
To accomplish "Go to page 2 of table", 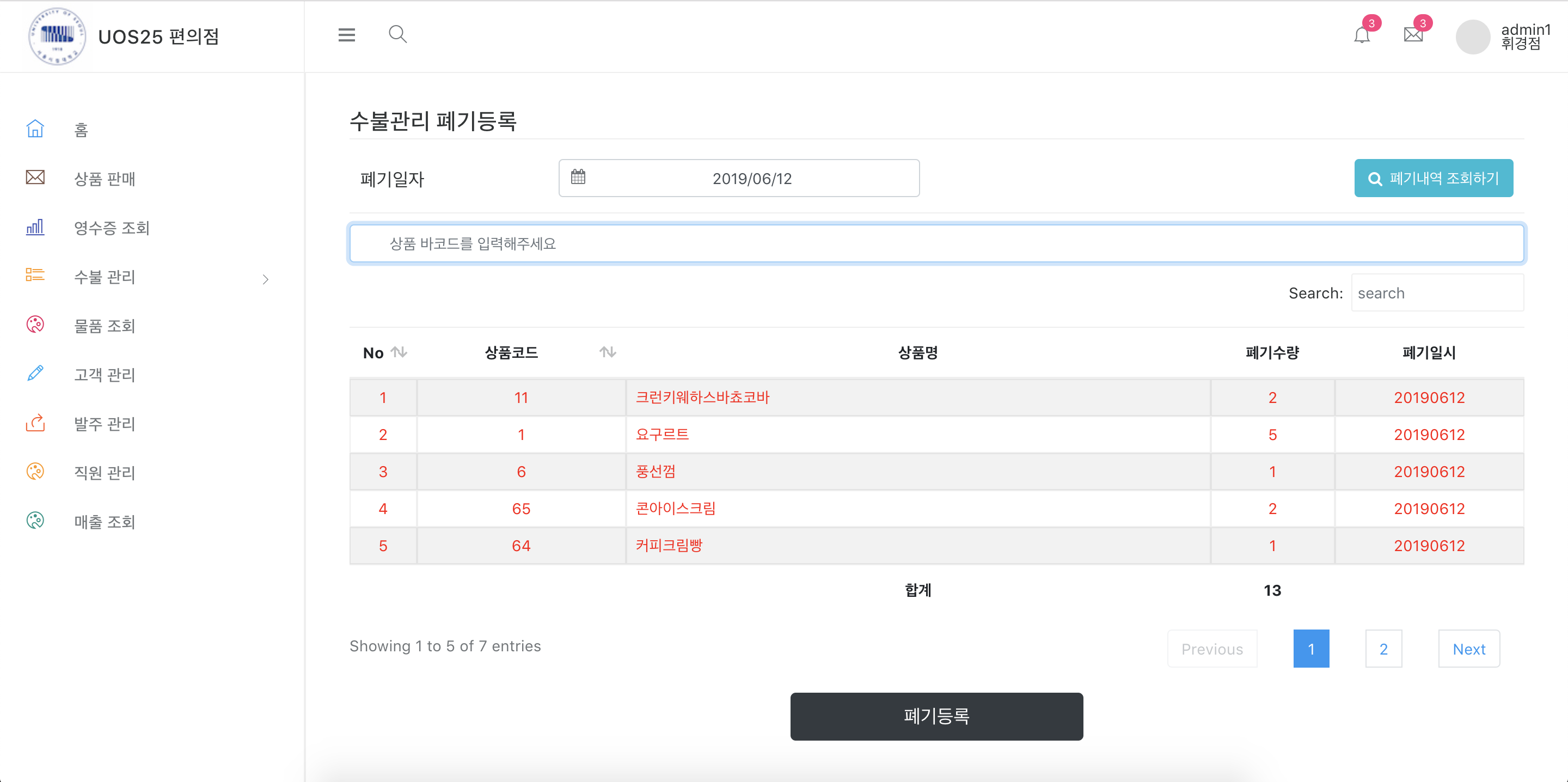I will [1383, 649].
